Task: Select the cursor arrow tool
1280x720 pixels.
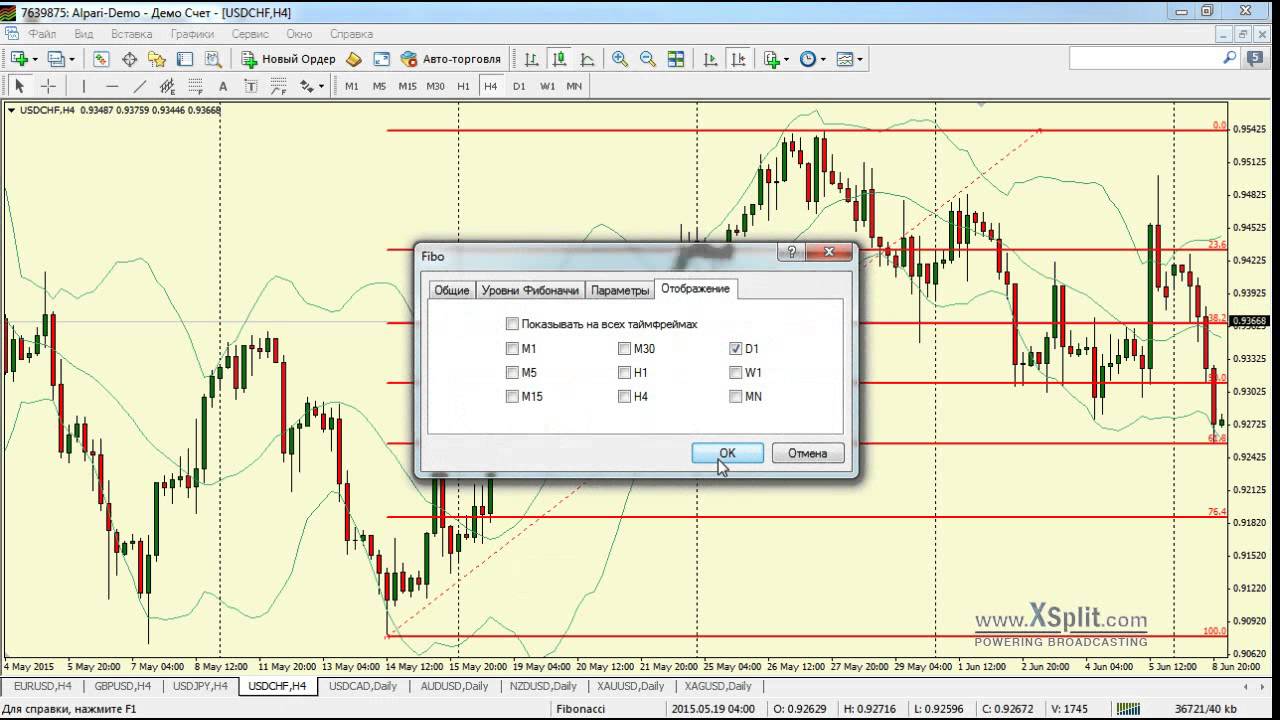Action: click(19, 86)
